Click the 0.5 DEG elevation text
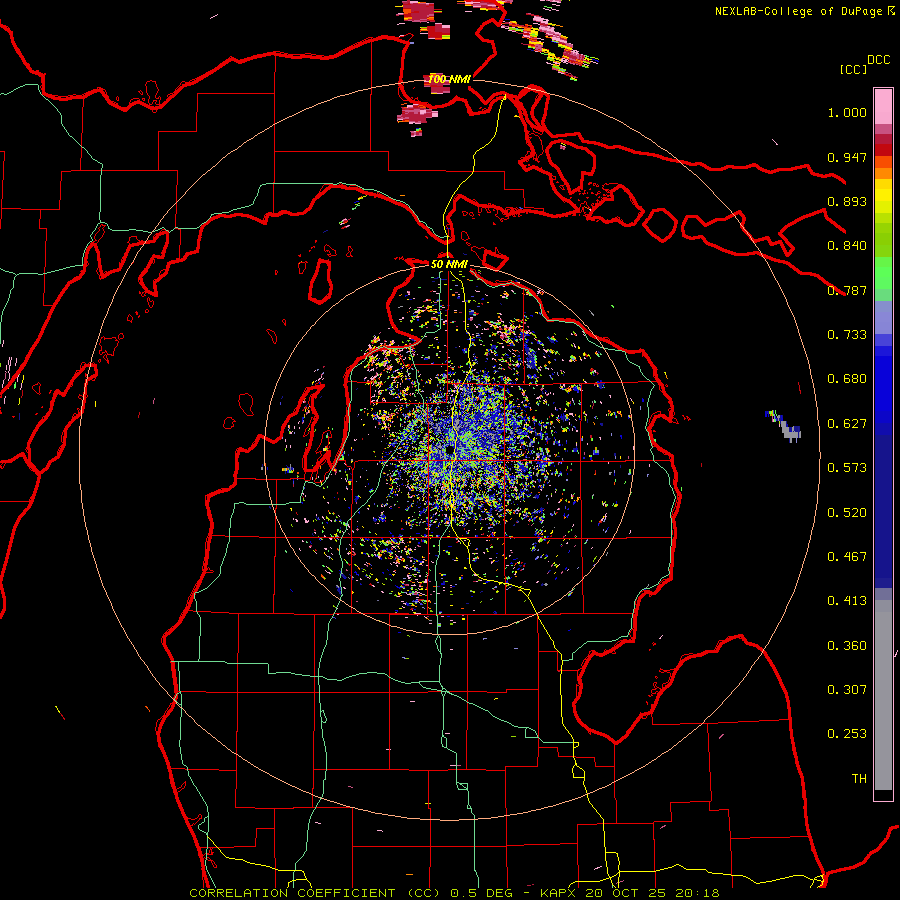Screen dimensions: 900x900 tap(482, 893)
